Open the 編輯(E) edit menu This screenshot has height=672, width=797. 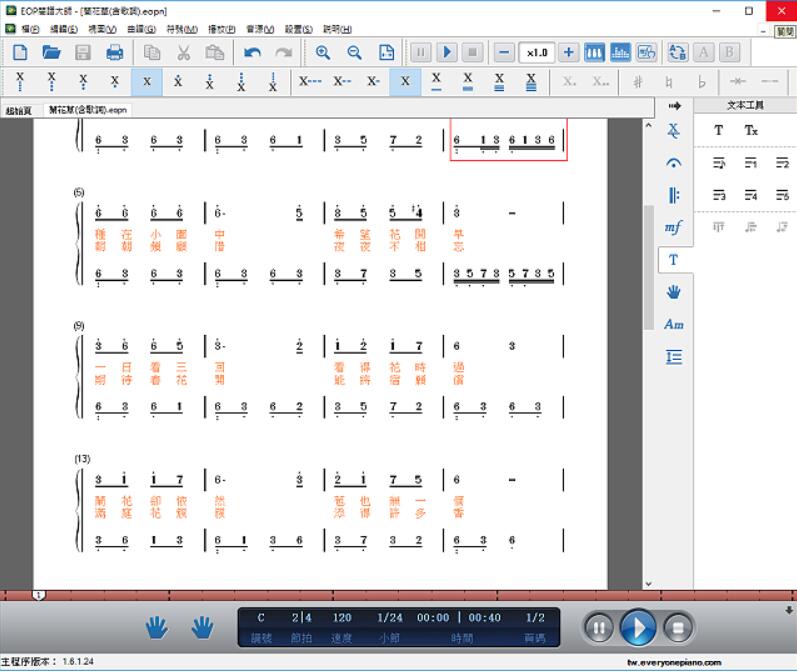coord(64,29)
